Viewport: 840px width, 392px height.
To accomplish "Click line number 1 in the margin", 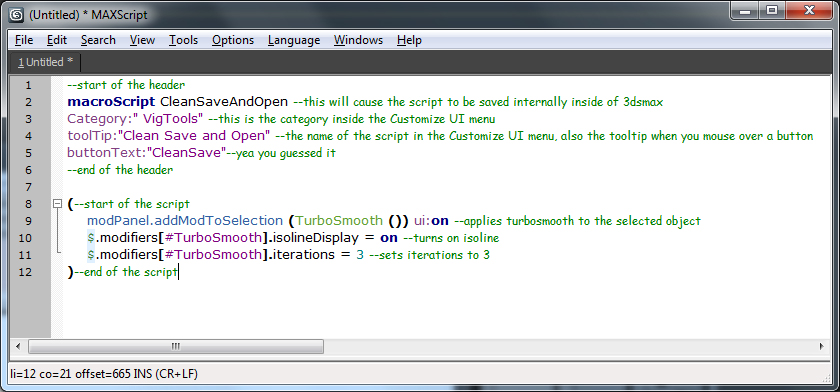I will [x=27, y=85].
